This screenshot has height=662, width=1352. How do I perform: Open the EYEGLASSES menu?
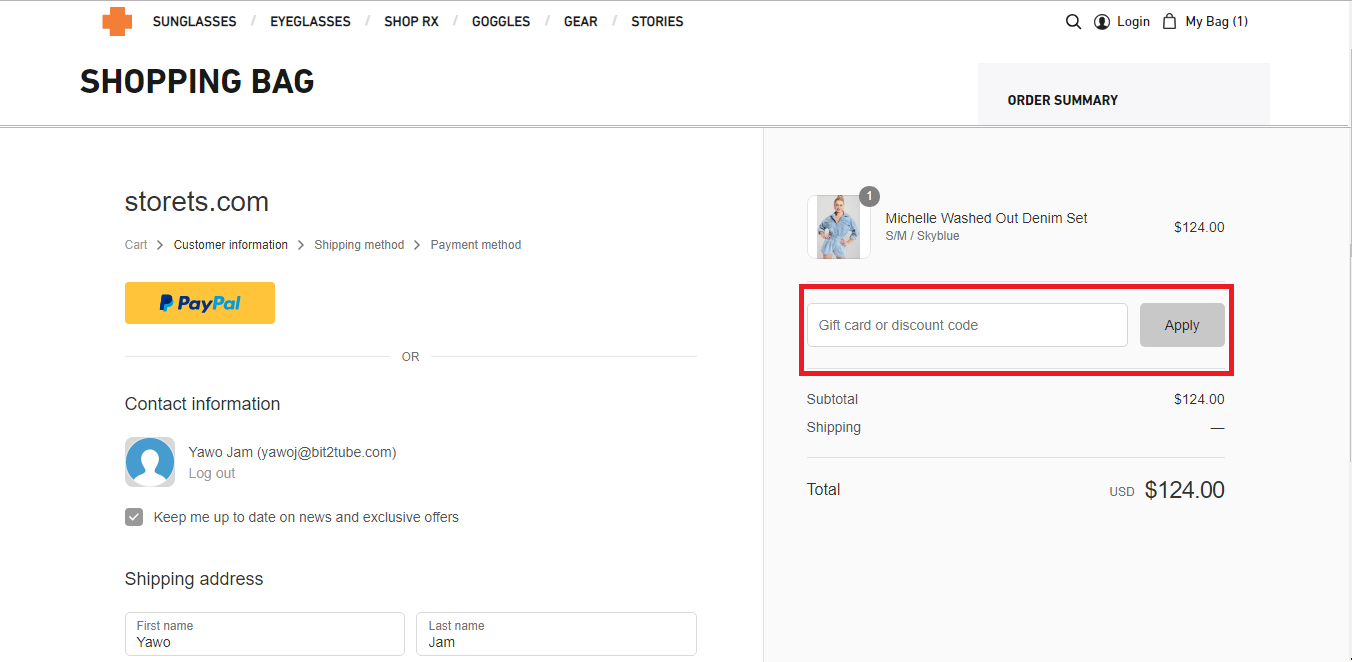[x=310, y=21]
